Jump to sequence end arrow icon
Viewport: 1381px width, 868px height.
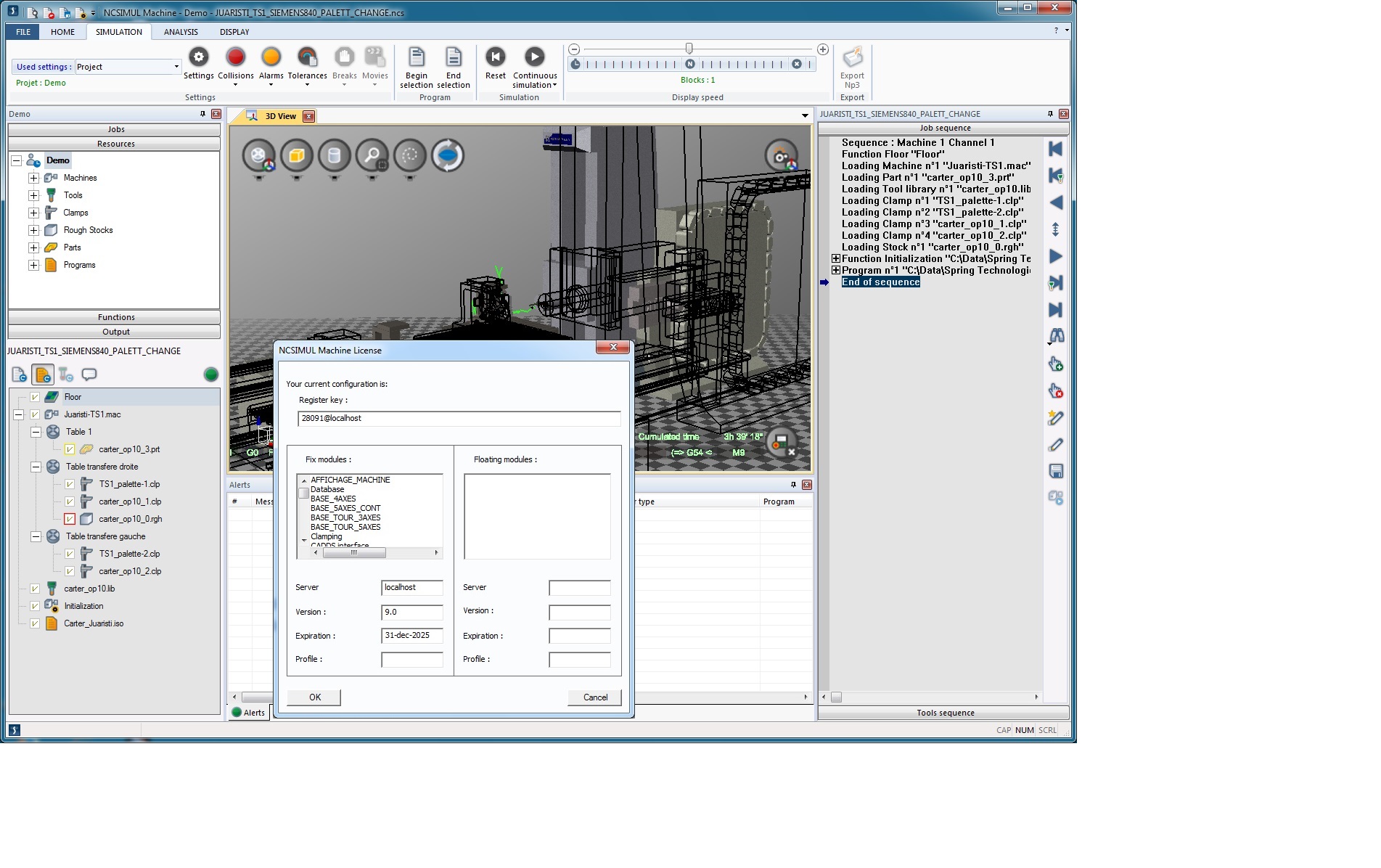coord(1056,310)
